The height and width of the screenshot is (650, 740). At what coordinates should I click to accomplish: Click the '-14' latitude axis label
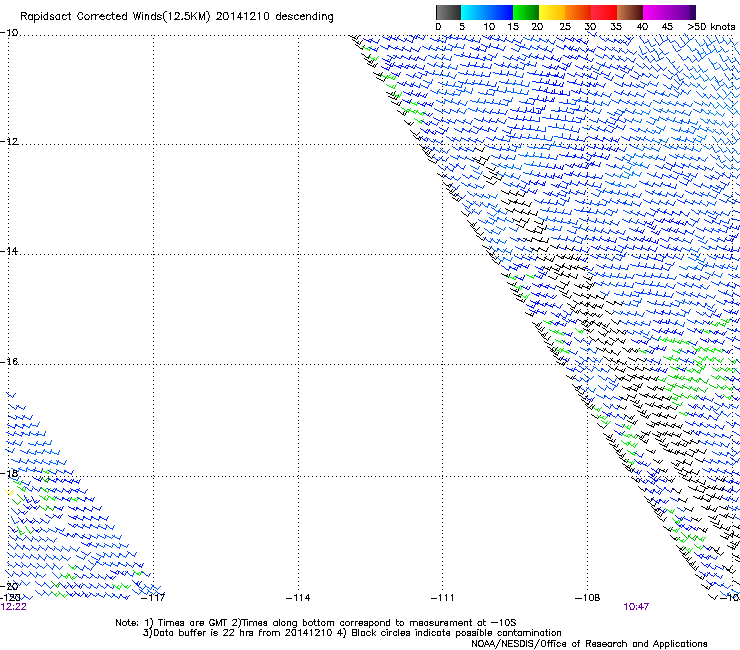tap(9, 251)
